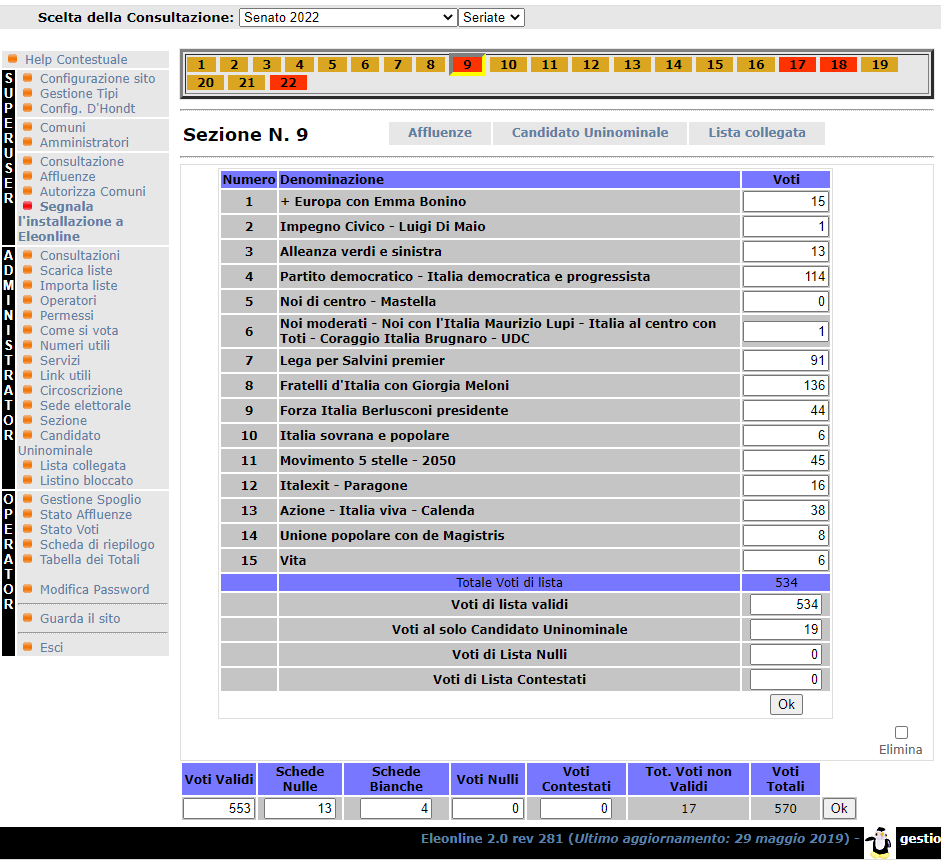Click votes field for Lega per Salvini premier
941x860 pixels.
coord(786,361)
